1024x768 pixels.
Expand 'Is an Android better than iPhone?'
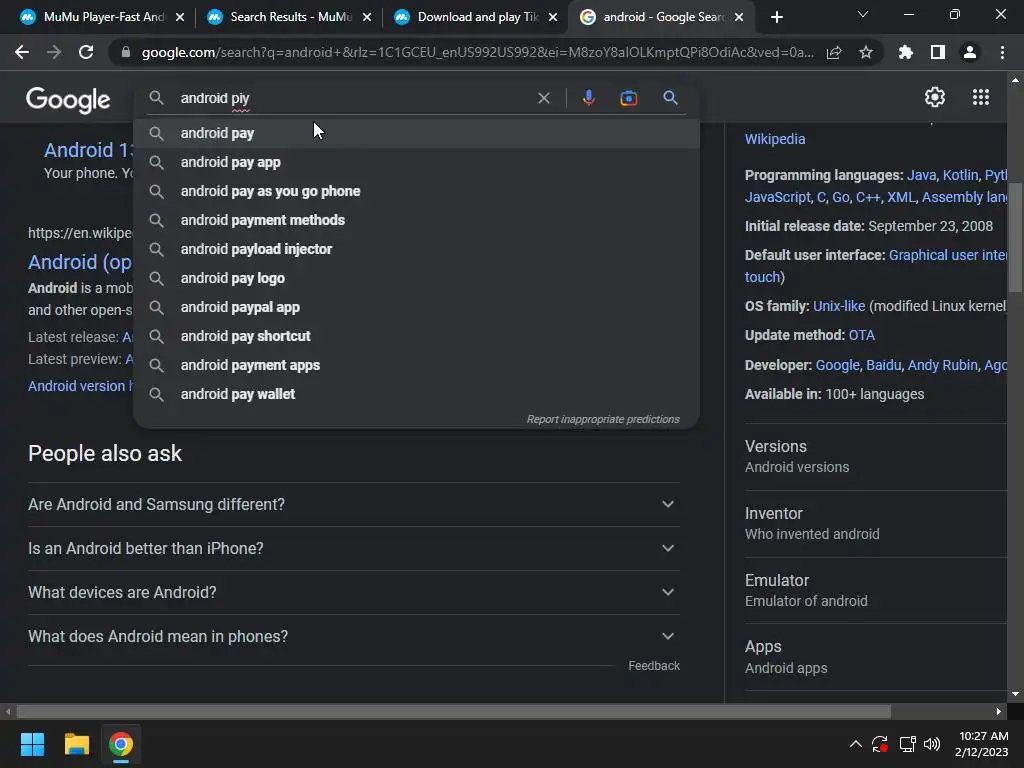tap(353, 549)
